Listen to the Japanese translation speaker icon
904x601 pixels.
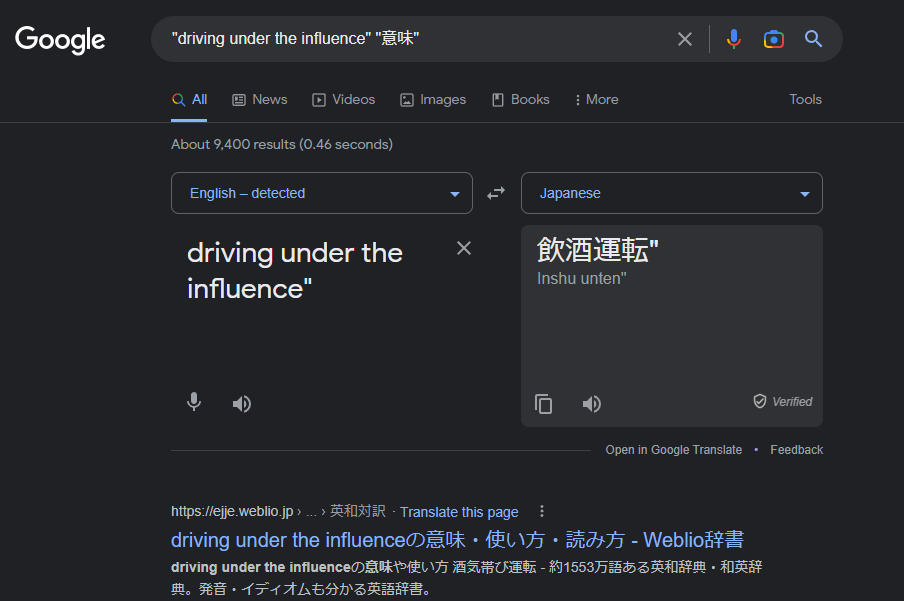[592, 404]
